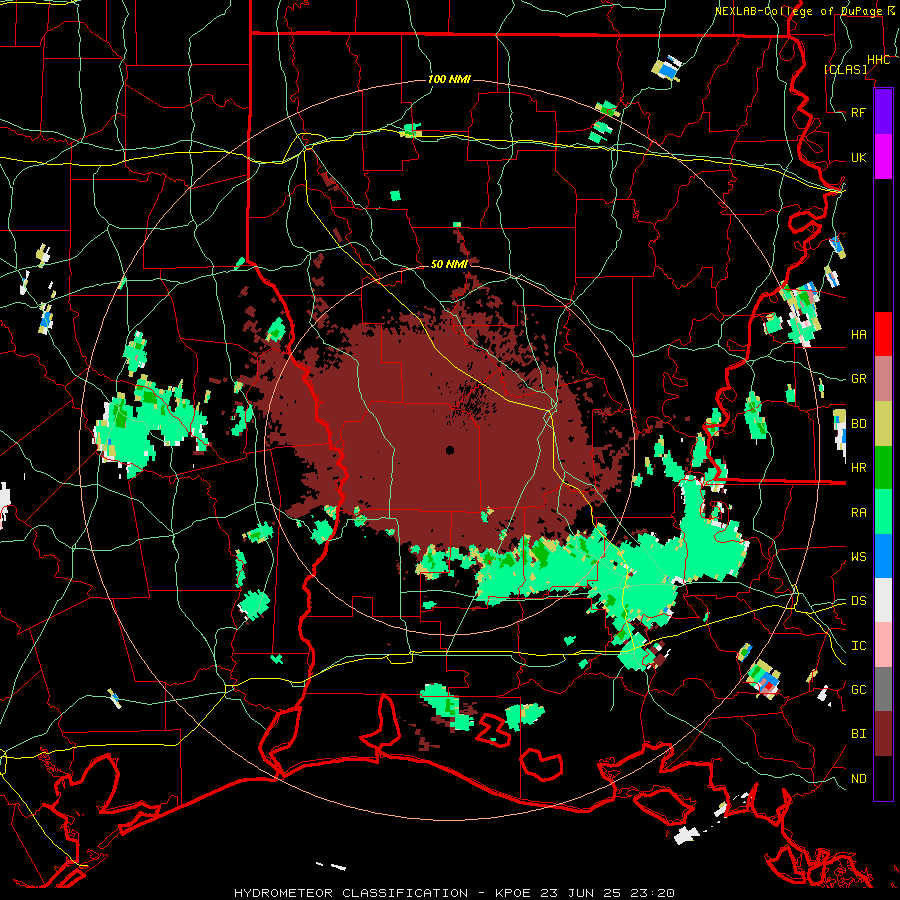Image resolution: width=900 pixels, height=900 pixels.
Task: Click the brown BI legend color swatch
Action: 883,734
